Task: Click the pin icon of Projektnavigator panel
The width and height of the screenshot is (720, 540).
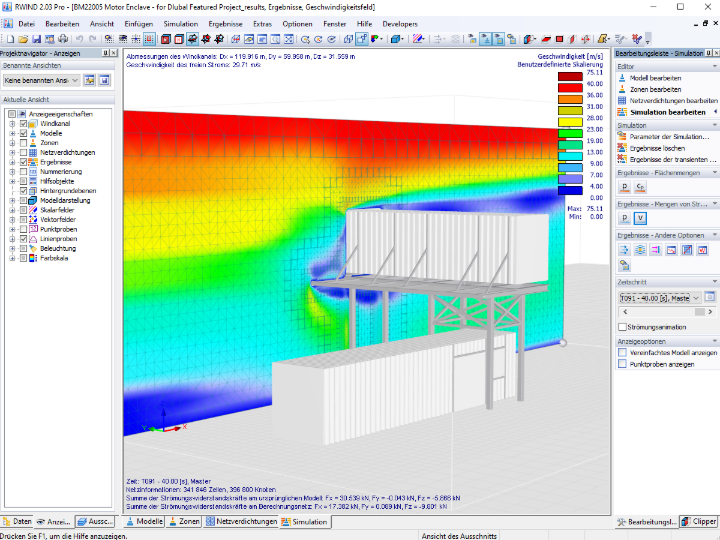Action: 105,53
